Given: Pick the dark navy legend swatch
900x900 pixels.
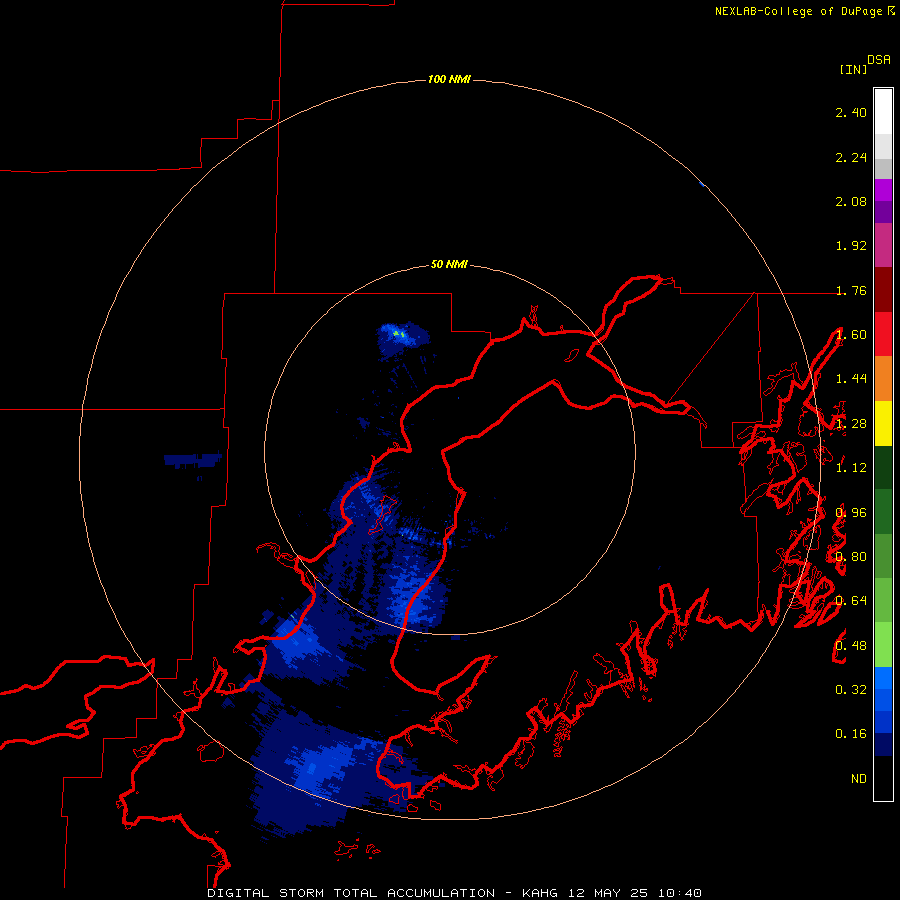Looking at the screenshot, I should (x=883, y=744).
